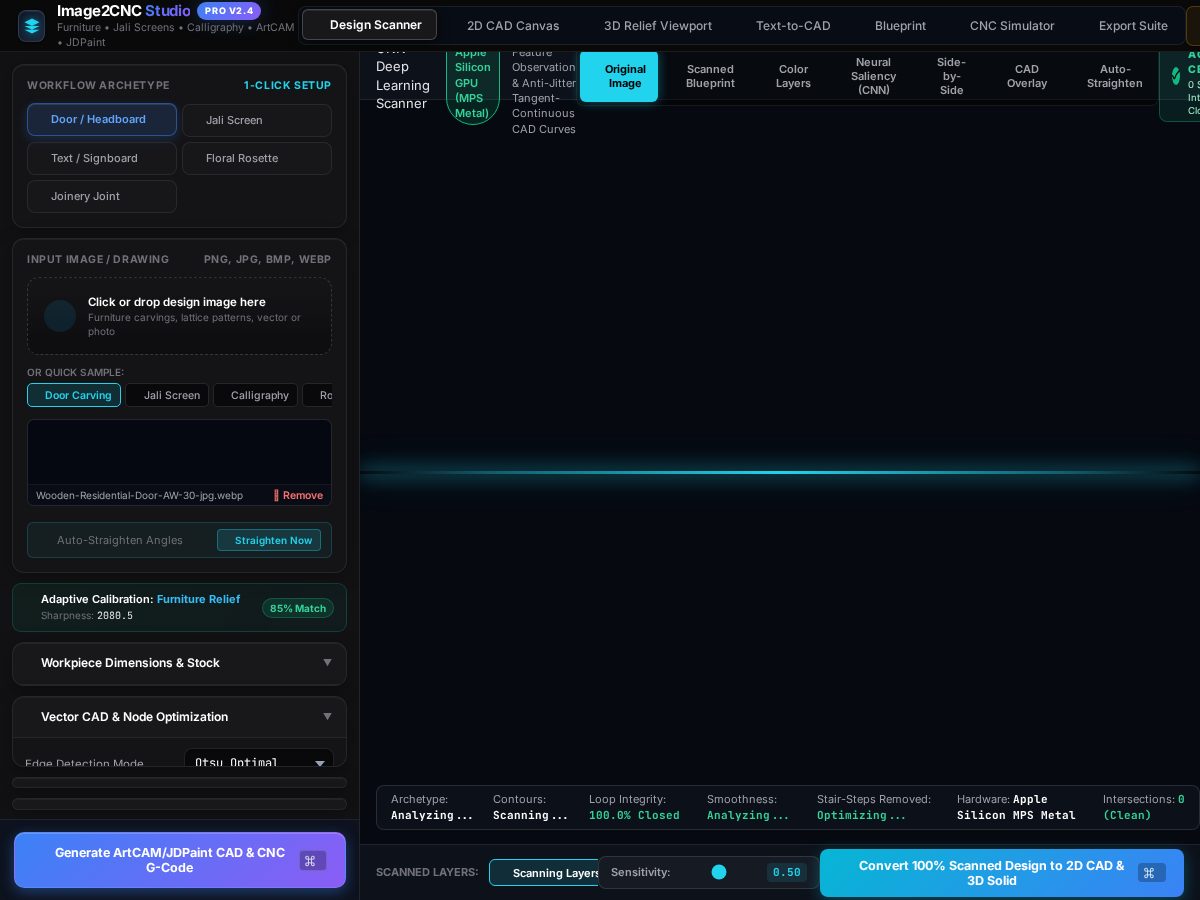Load the Door Carving quick sample
This screenshot has width=1200, height=900.
[74, 395]
